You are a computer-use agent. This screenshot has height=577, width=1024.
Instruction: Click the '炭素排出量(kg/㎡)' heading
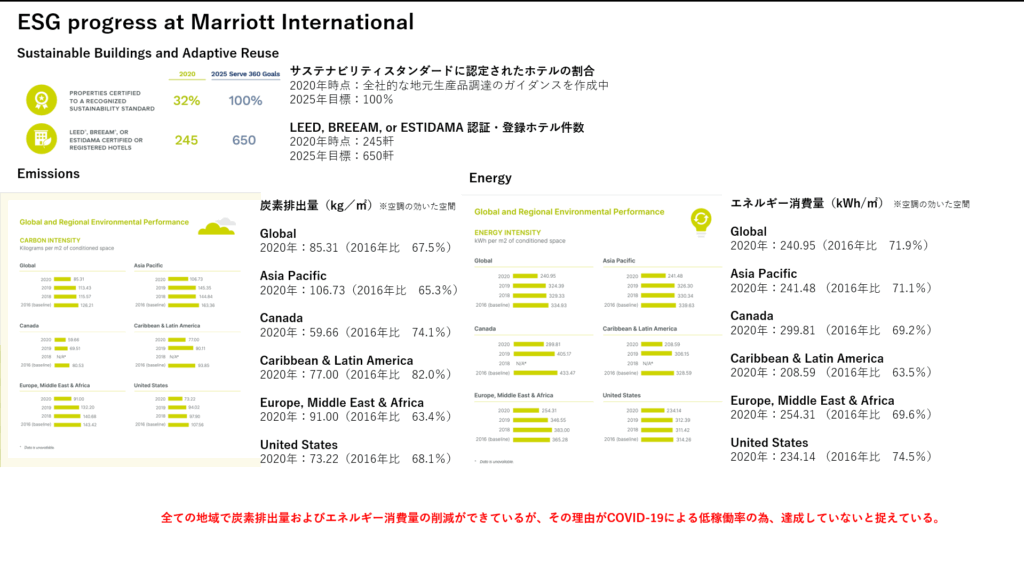point(316,206)
